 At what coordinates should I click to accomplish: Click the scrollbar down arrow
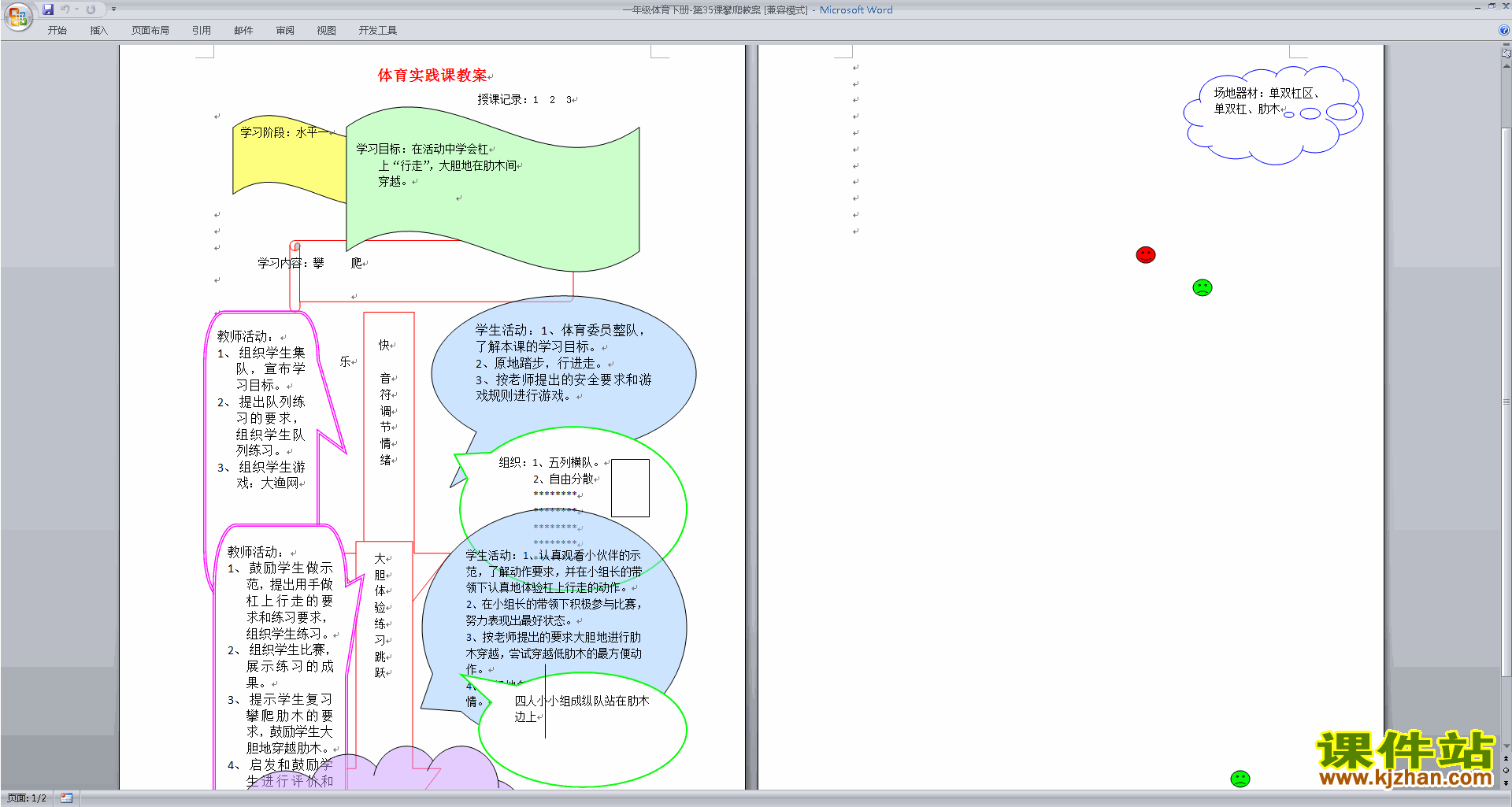click(x=1506, y=746)
